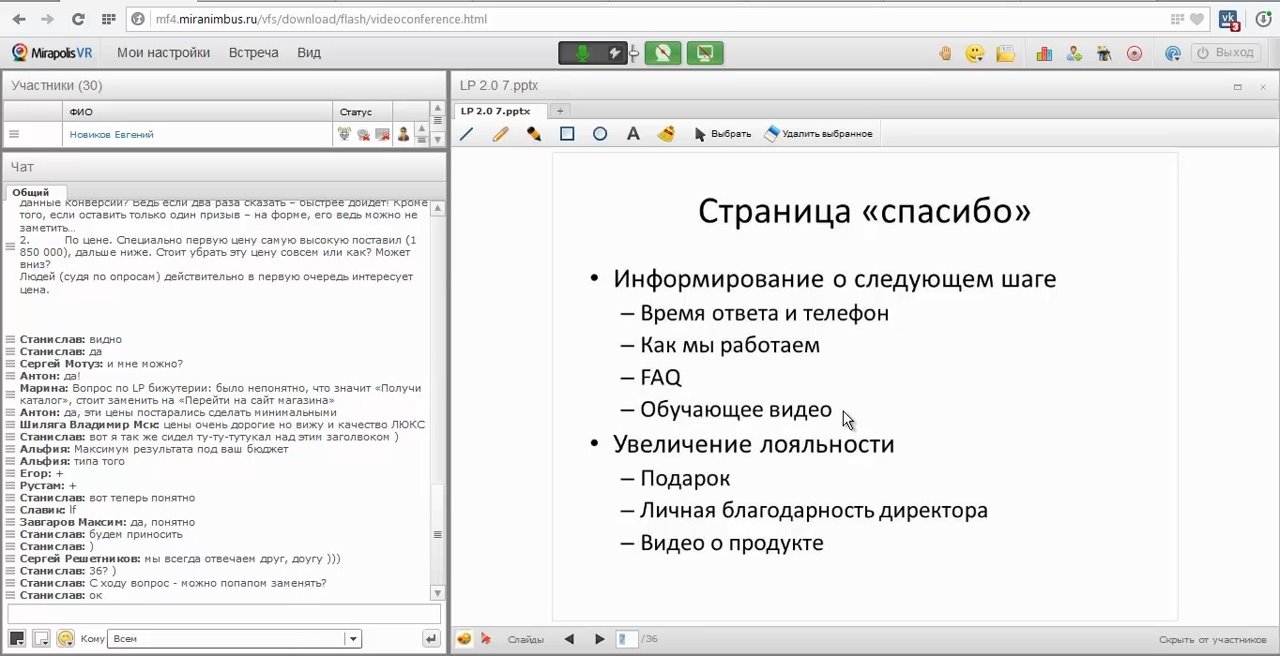Open the Встреча menu
1280x656 pixels.
[253, 52]
